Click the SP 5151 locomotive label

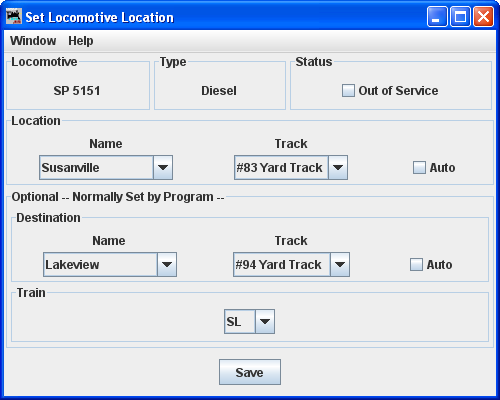77,91
